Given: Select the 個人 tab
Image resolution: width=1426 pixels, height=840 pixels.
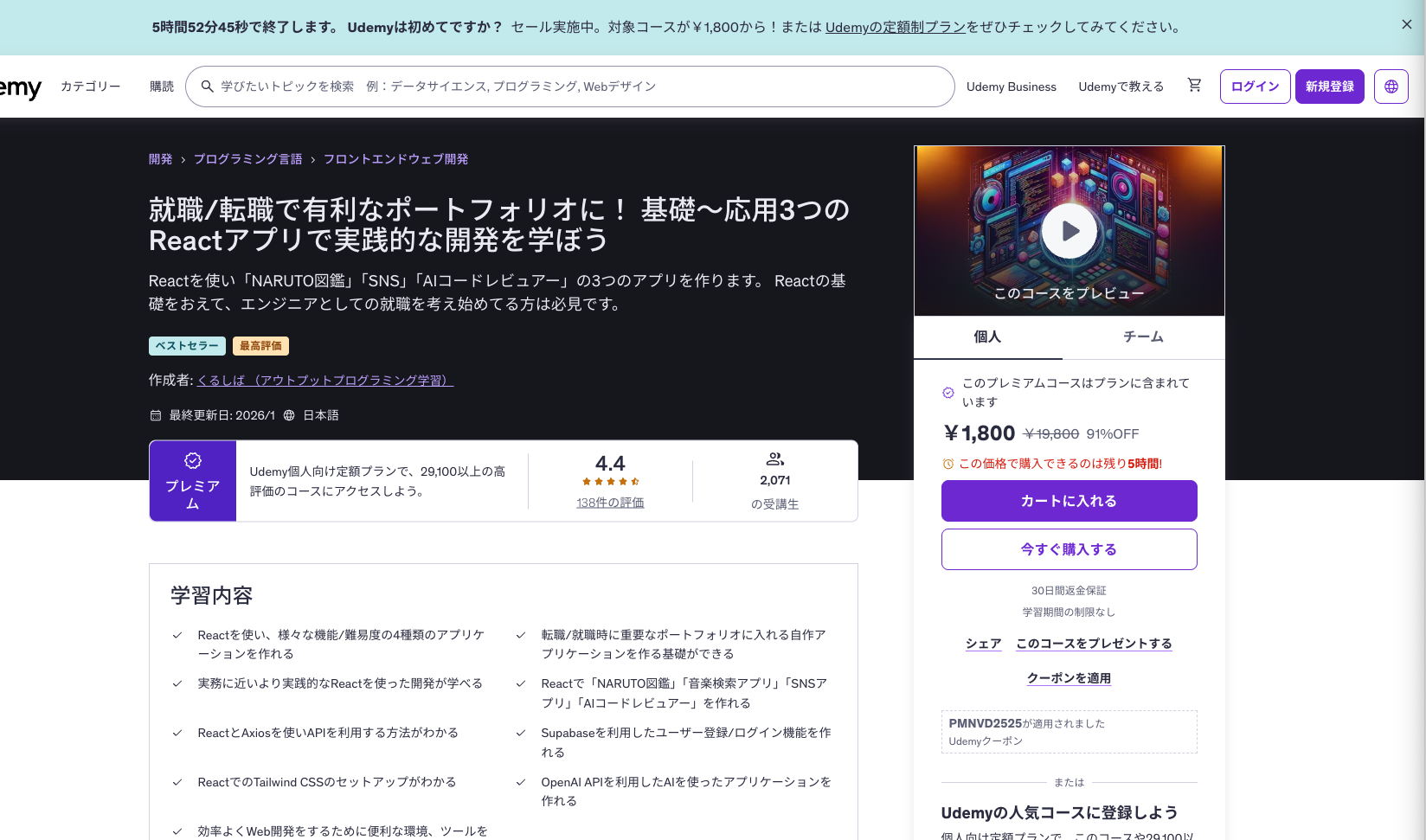Looking at the screenshot, I should pos(987,337).
